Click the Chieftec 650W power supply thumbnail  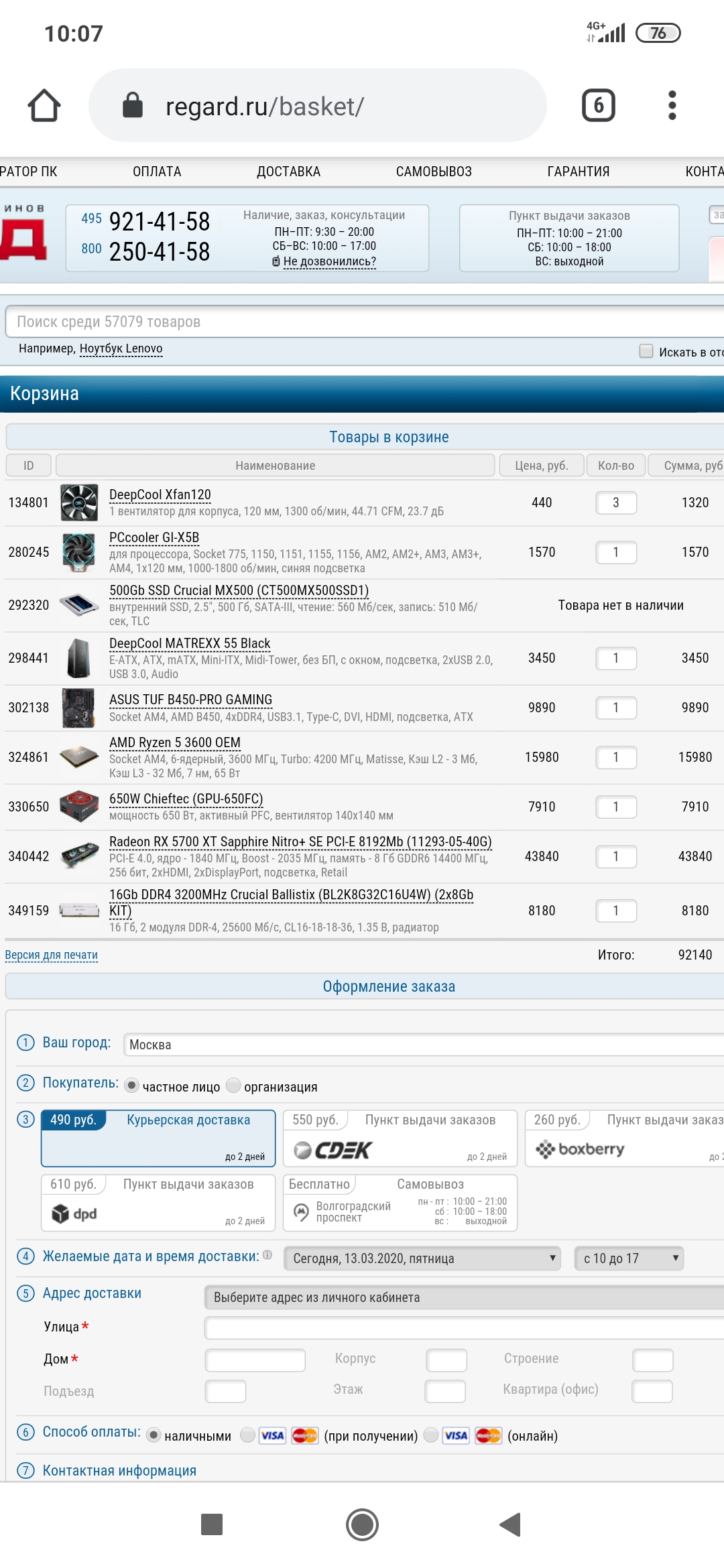[79, 807]
